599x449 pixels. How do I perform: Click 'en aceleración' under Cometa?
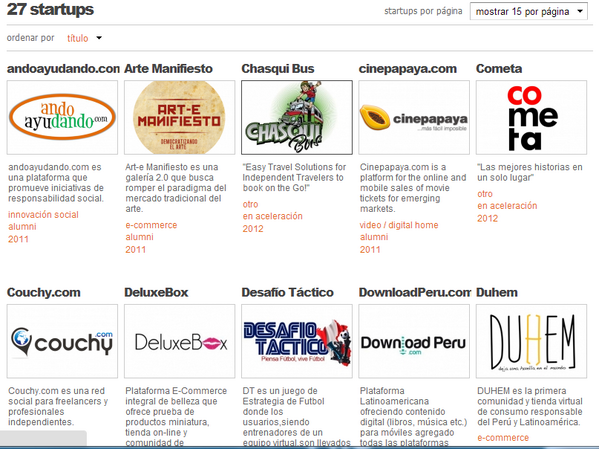pos(507,206)
